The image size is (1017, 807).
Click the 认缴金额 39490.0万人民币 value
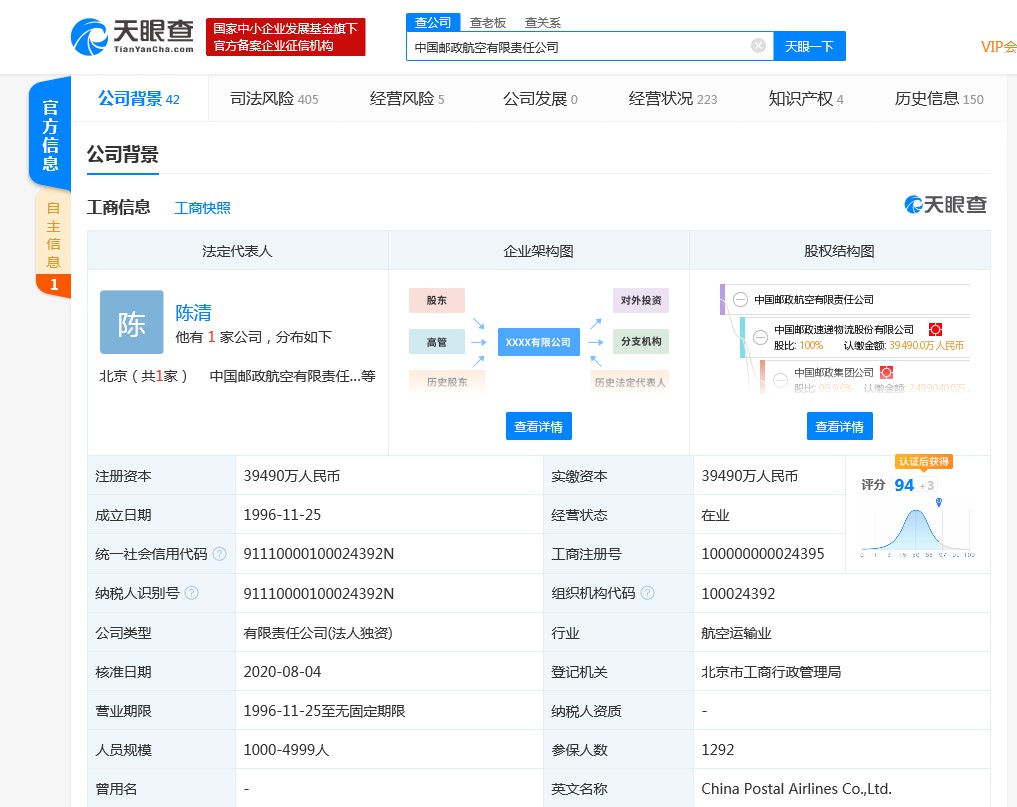pos(926,346)
